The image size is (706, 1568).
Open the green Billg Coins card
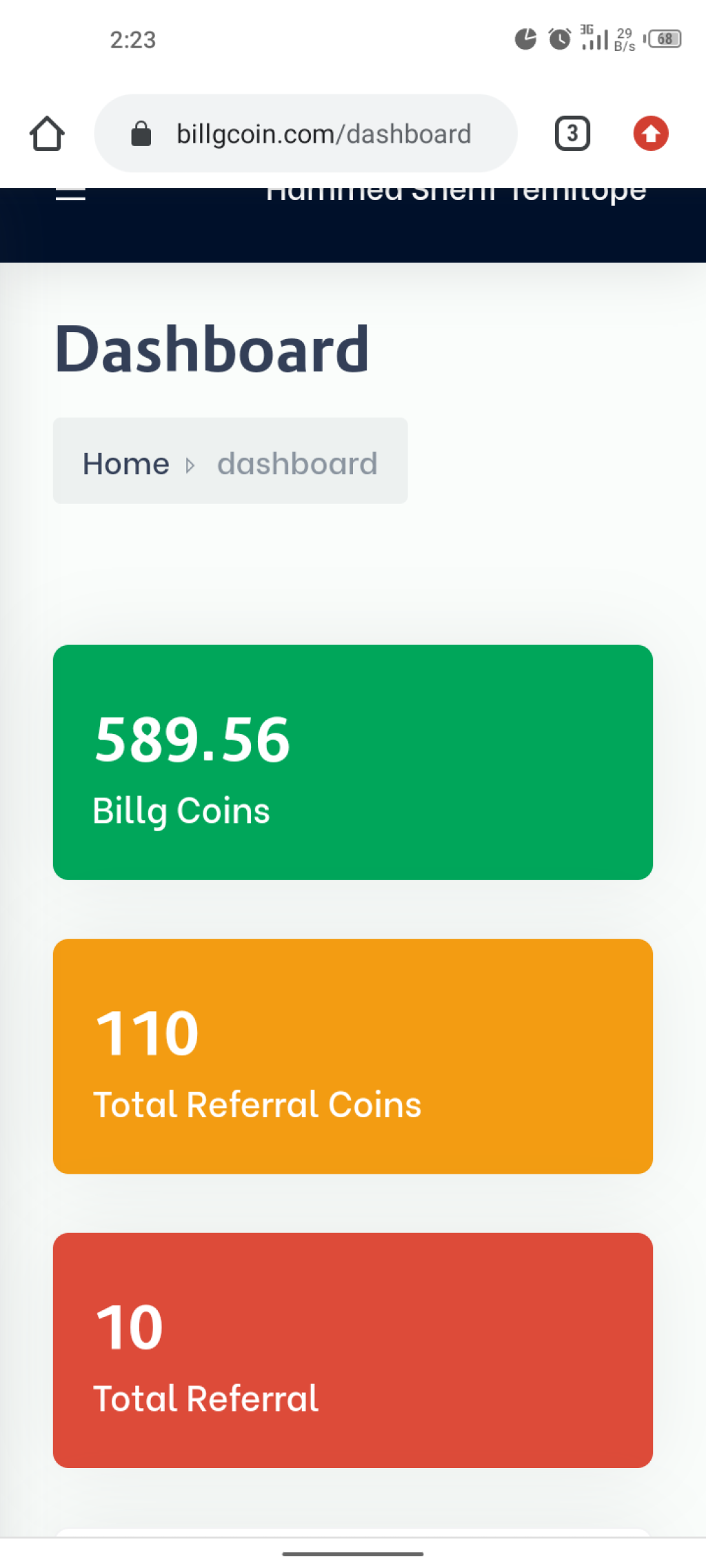(353, 762)
